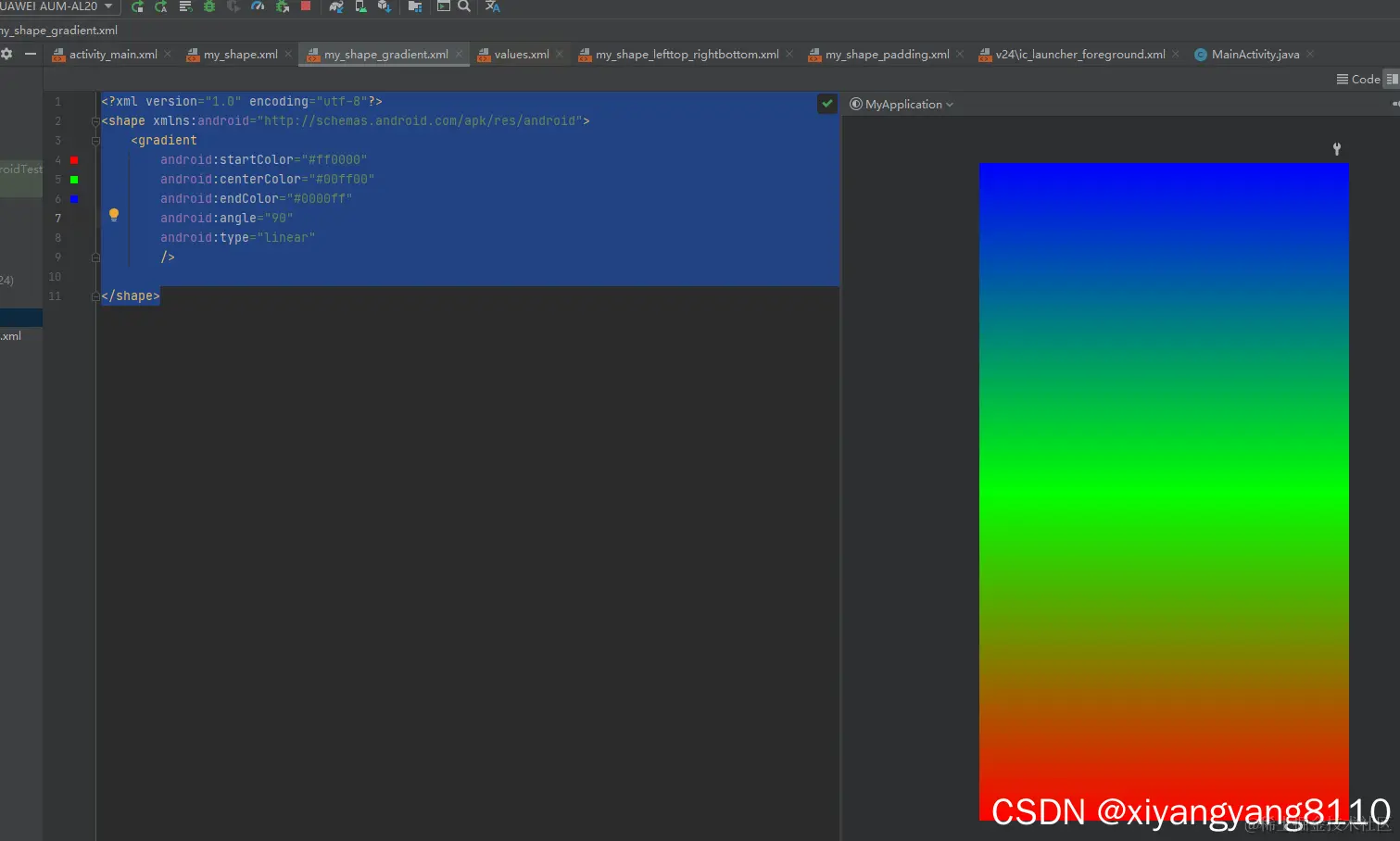Click the green Debug bug icon
This screenshot has width=1400, height=841.
click(209, 6)
